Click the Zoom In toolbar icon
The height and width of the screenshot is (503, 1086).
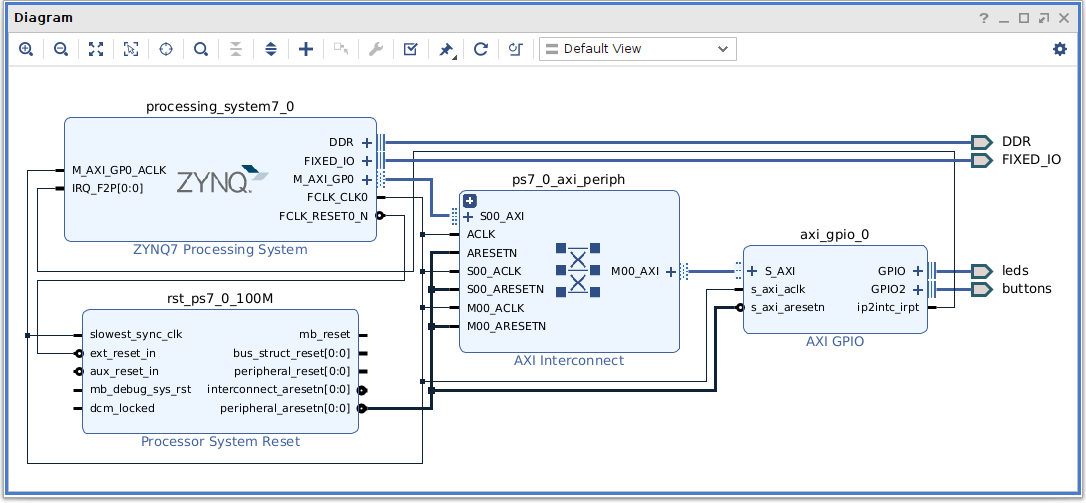(x=26, y=49)
